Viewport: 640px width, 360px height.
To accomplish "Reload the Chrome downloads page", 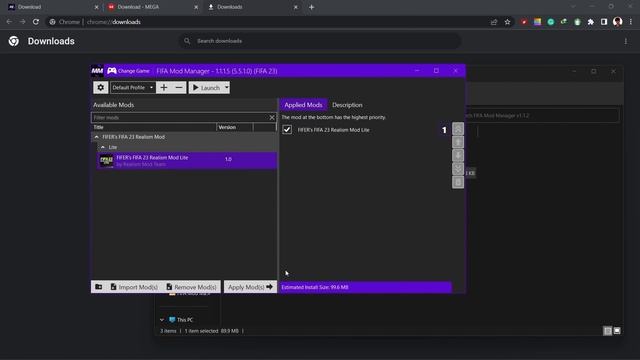I will (36, 22).
